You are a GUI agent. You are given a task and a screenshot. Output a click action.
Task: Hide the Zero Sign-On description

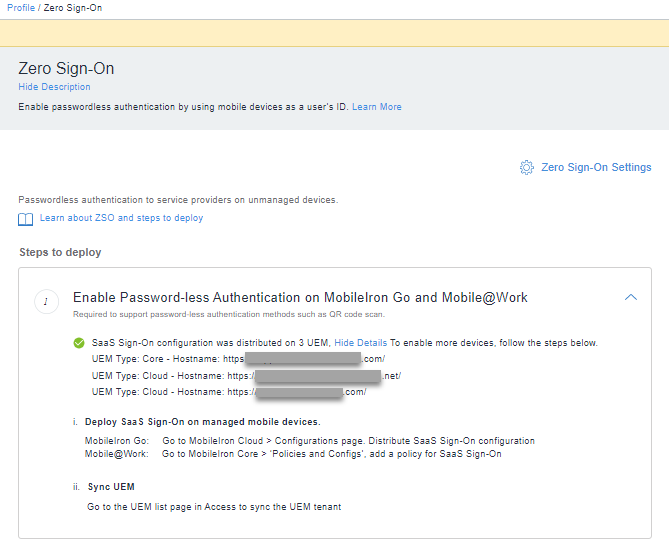(54, 87)
